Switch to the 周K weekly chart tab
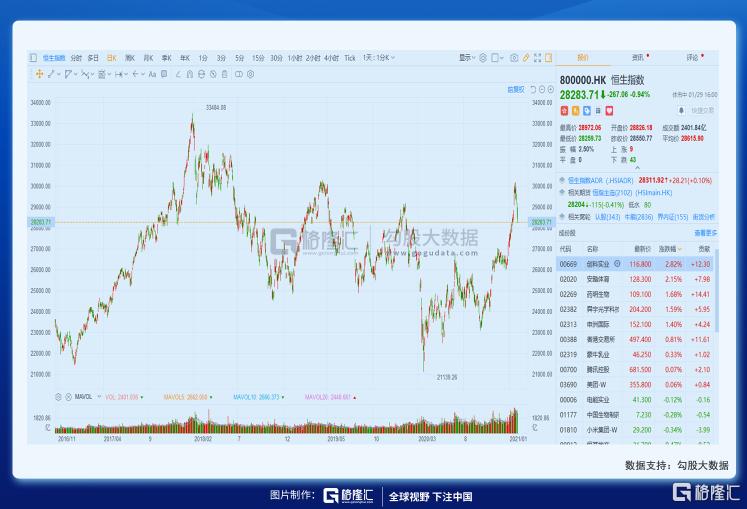The height and width of the screenshot is (509, 747). point(130,58)
